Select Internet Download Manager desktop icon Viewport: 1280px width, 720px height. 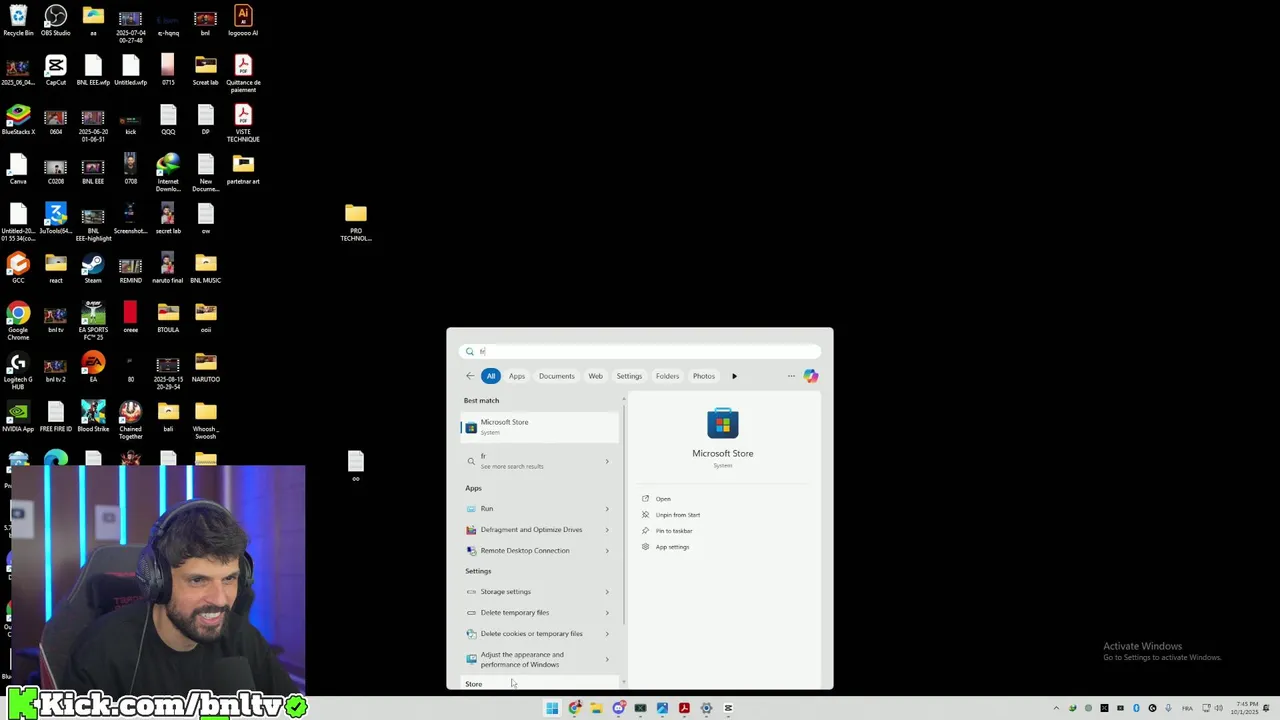coord(168,172)
